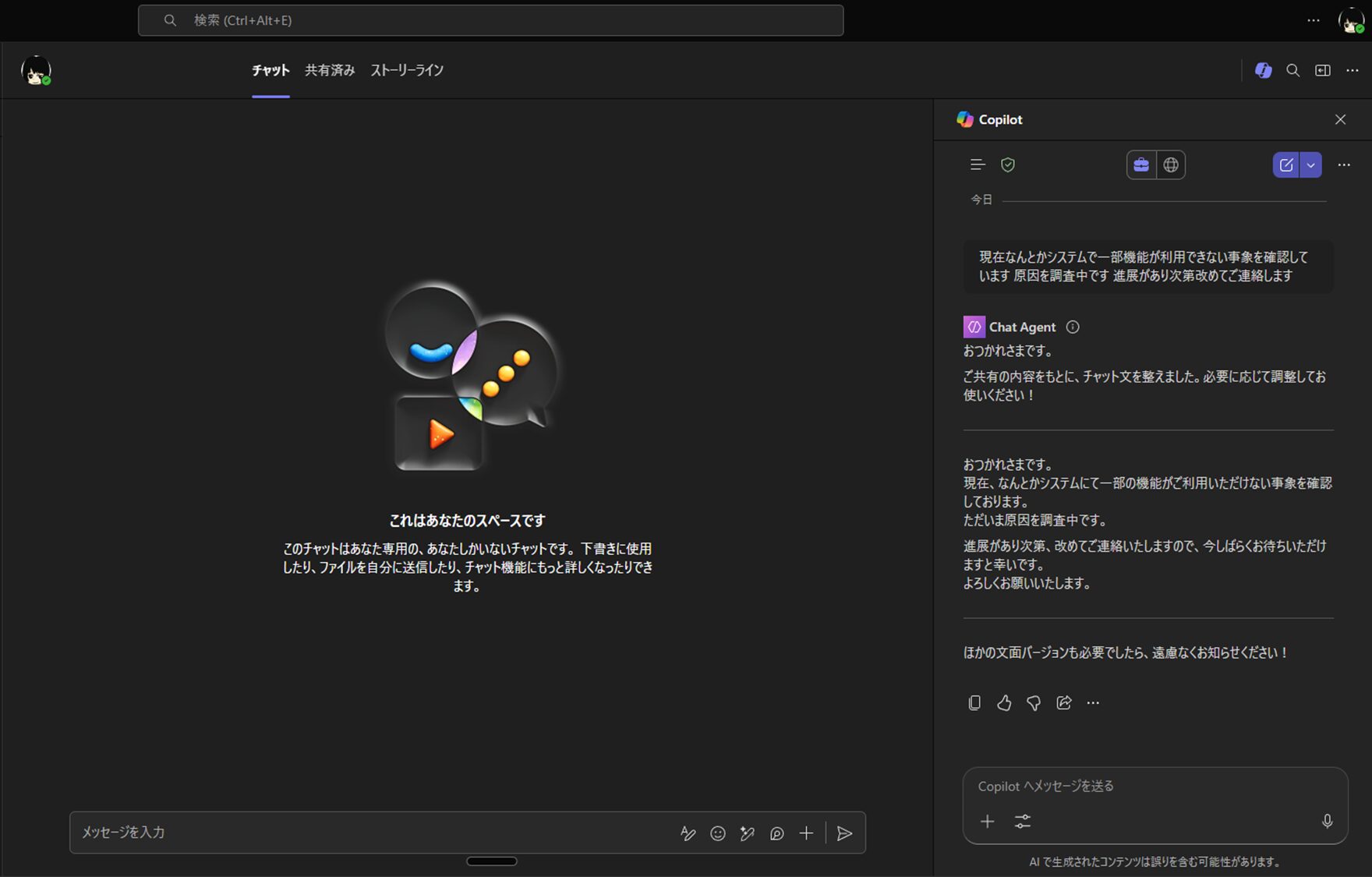Send the chat message
The width and height of the screenshot is (1372, 877).
[x=844, y=833]
